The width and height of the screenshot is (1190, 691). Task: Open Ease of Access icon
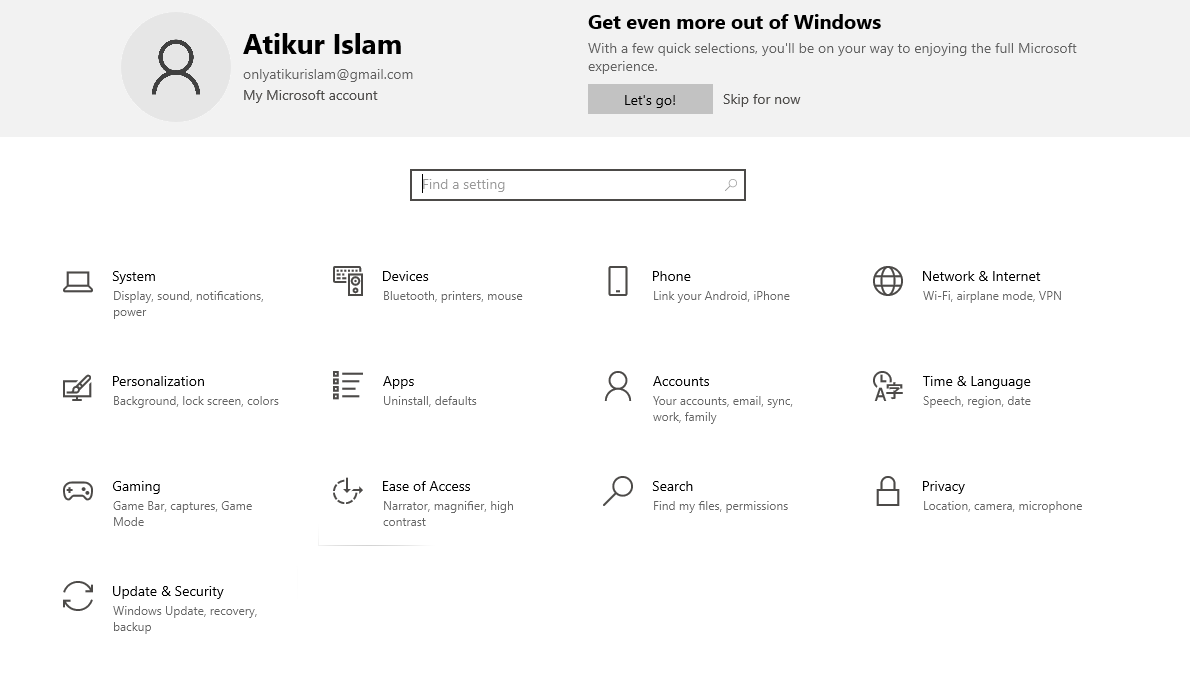tap(347, 492)
